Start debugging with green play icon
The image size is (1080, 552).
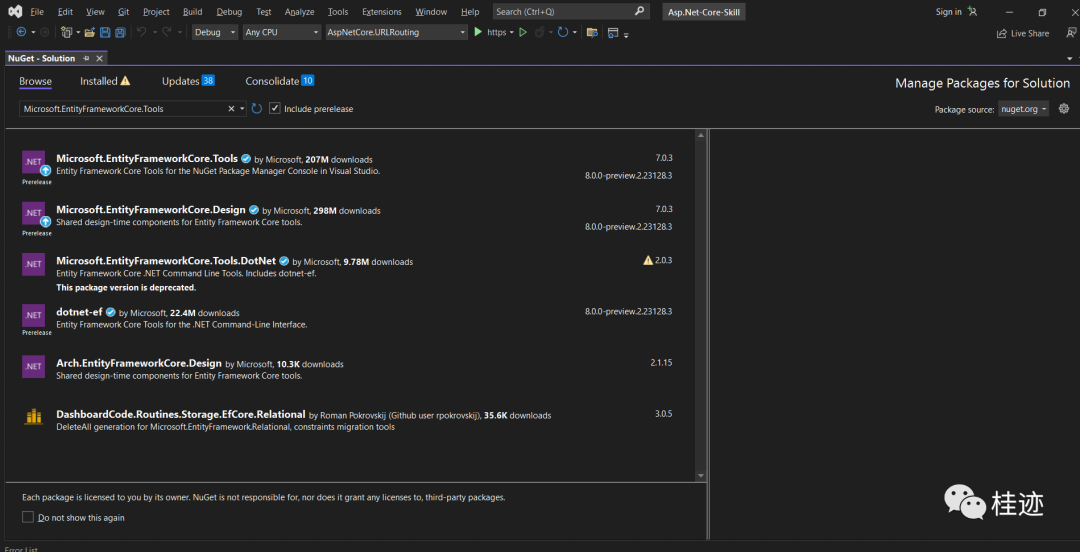[x=479, y=32]
